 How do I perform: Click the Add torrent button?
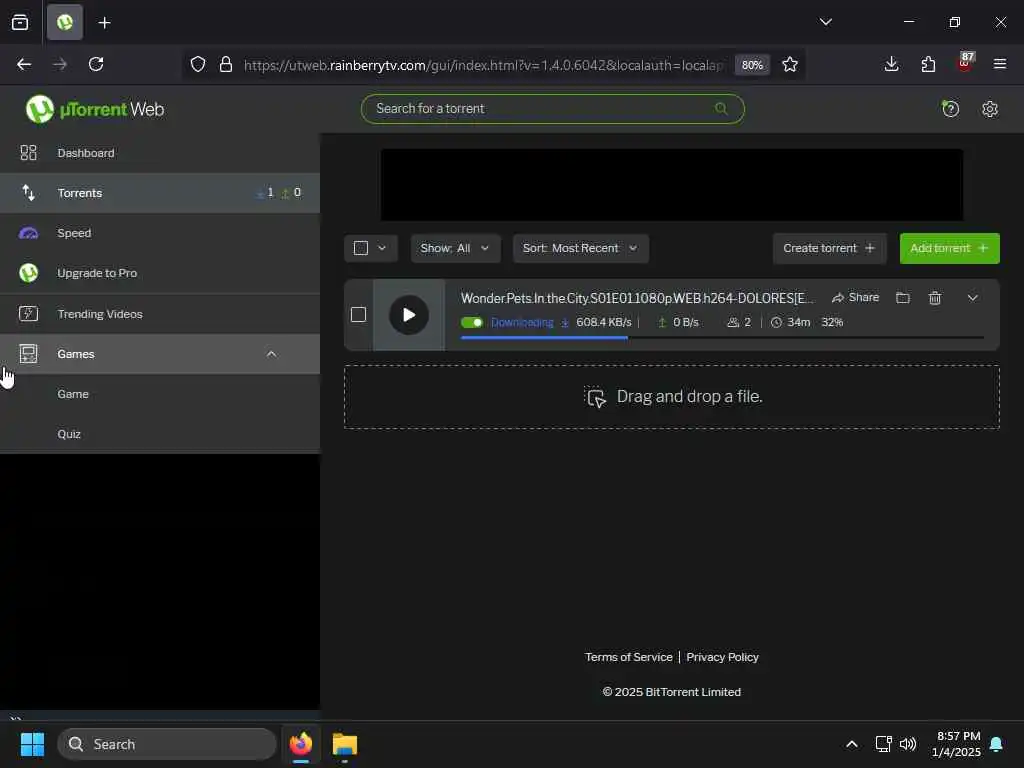(x=949, y=248)
